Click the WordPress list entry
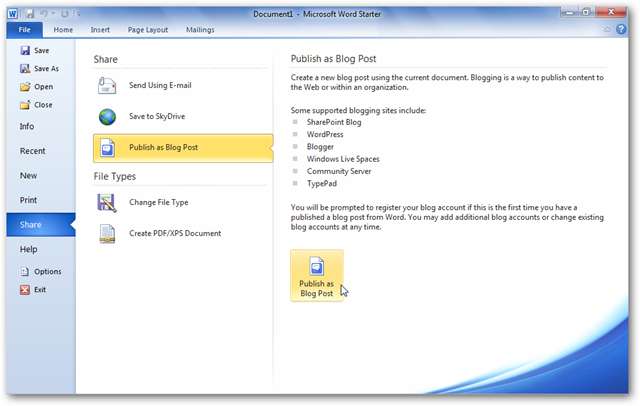640x406 pixels. coord(325,135)
